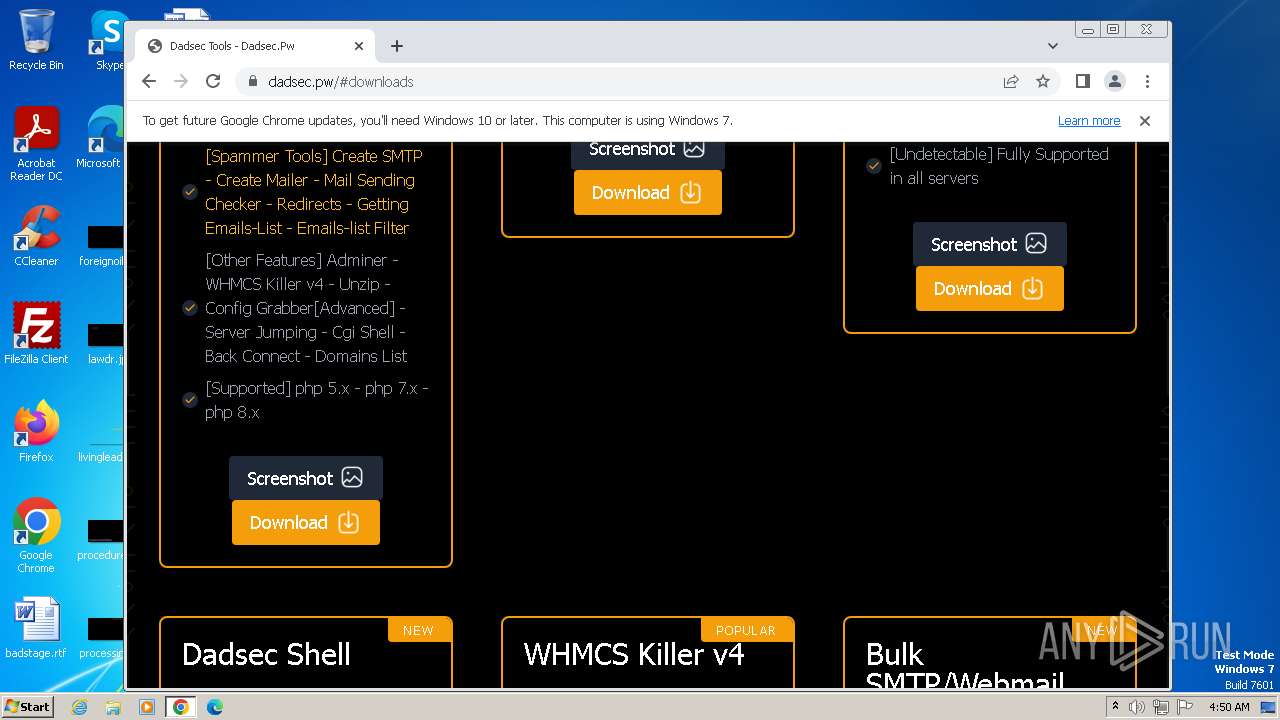
Task: Click the NEW badge on Dadsec Shell
Action: [x=418, y=630]
